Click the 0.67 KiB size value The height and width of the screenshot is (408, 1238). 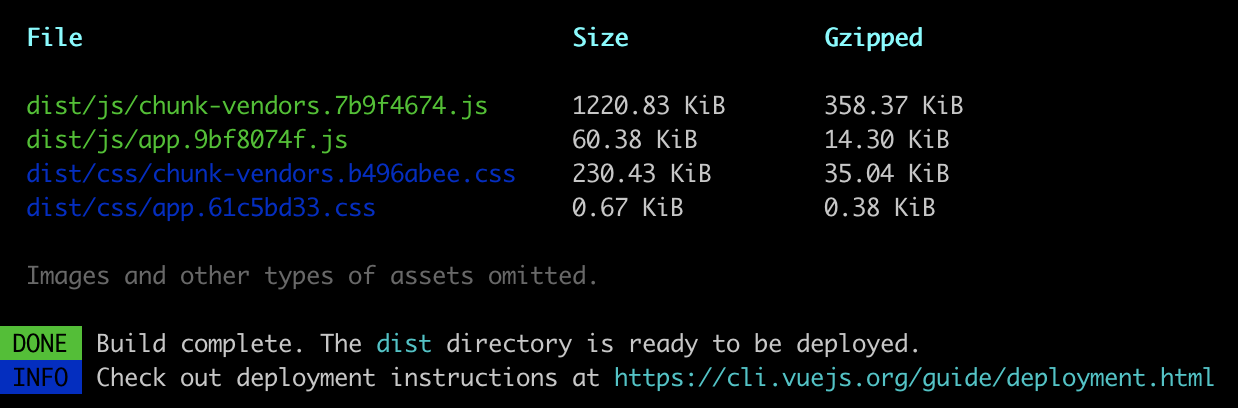tap(627, 207)
